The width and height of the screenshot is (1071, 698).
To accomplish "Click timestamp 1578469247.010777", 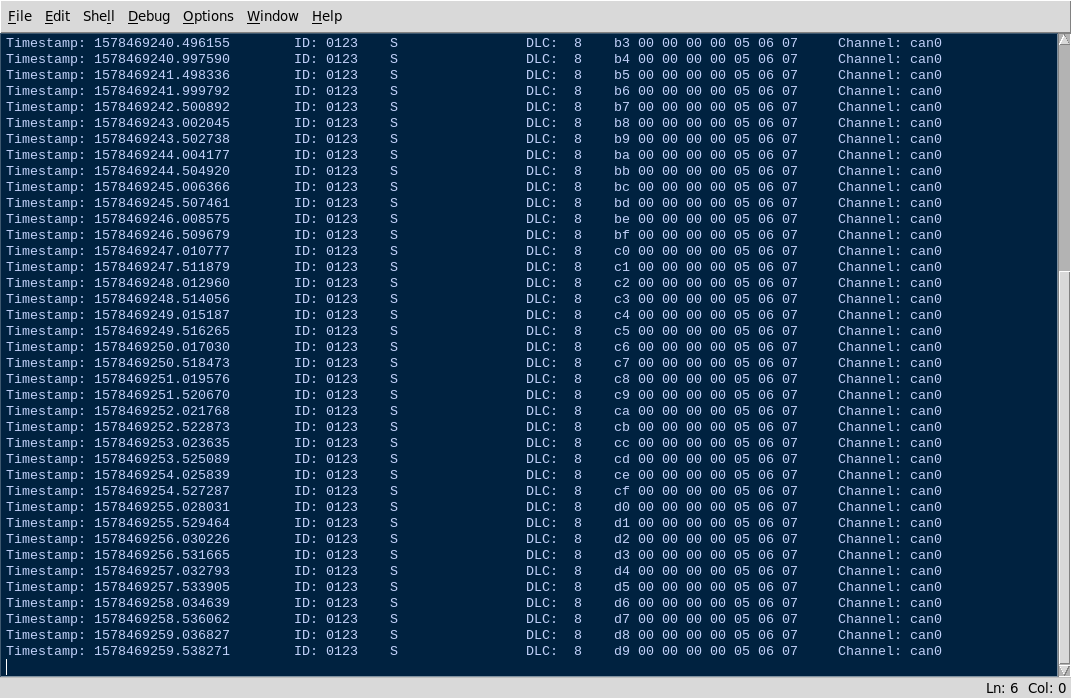I will [162, 251].
